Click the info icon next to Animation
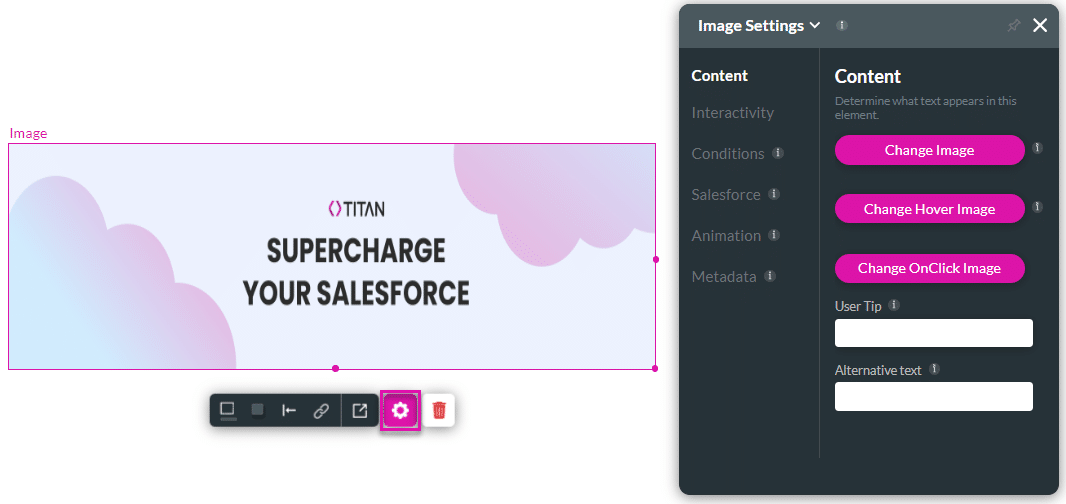 (773, 235)
